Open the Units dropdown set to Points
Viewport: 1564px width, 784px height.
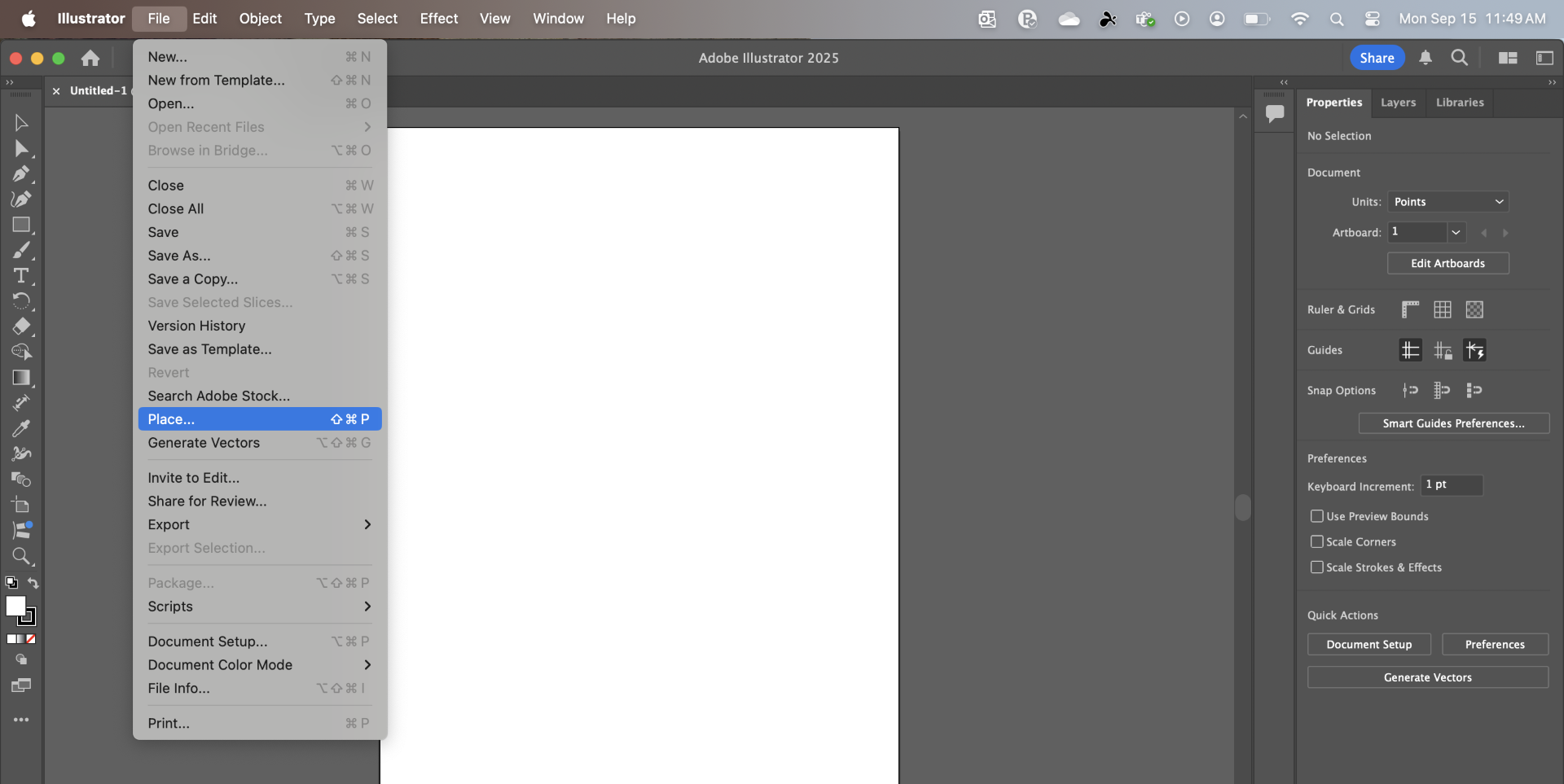[x=1448, y=202]
